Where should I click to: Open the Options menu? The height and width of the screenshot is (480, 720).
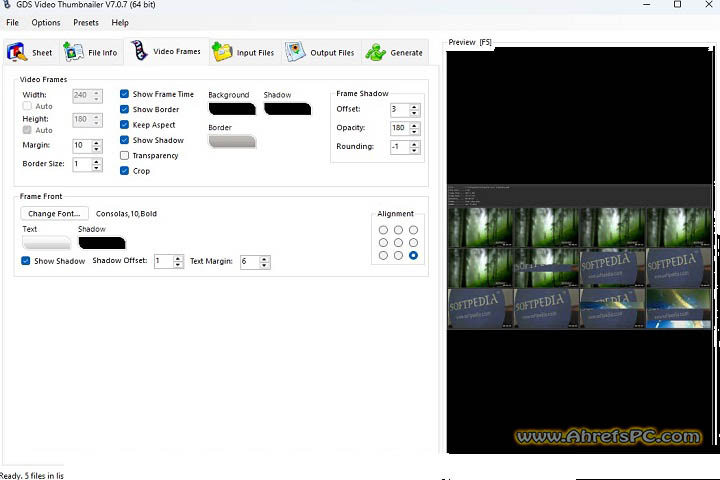pyautogui.click(x=46, y=23)
